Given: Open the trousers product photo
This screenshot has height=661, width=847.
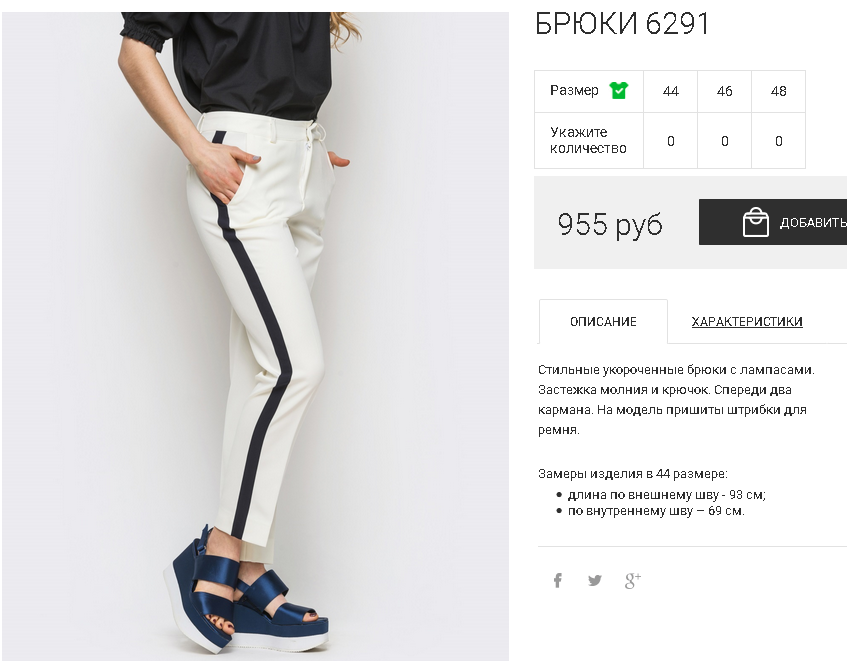Looking at the screenshot, I should [x=255, y=336].
